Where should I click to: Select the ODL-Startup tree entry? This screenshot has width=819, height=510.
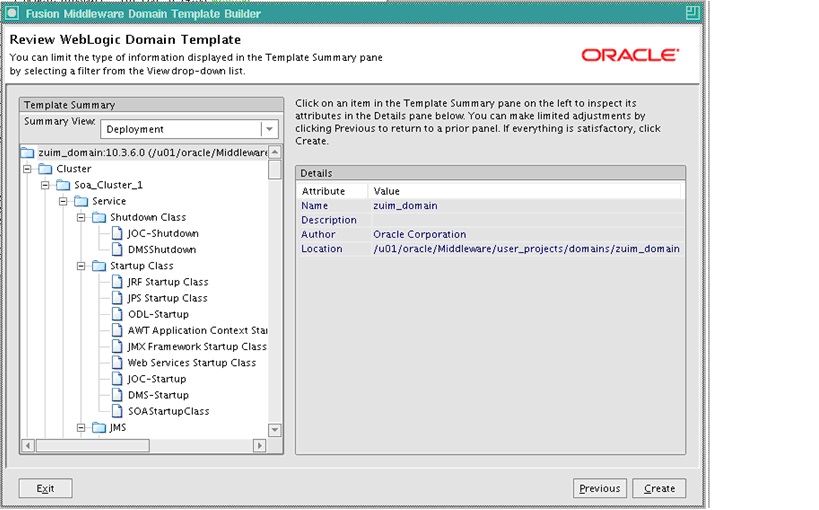[x=158, y=315]
